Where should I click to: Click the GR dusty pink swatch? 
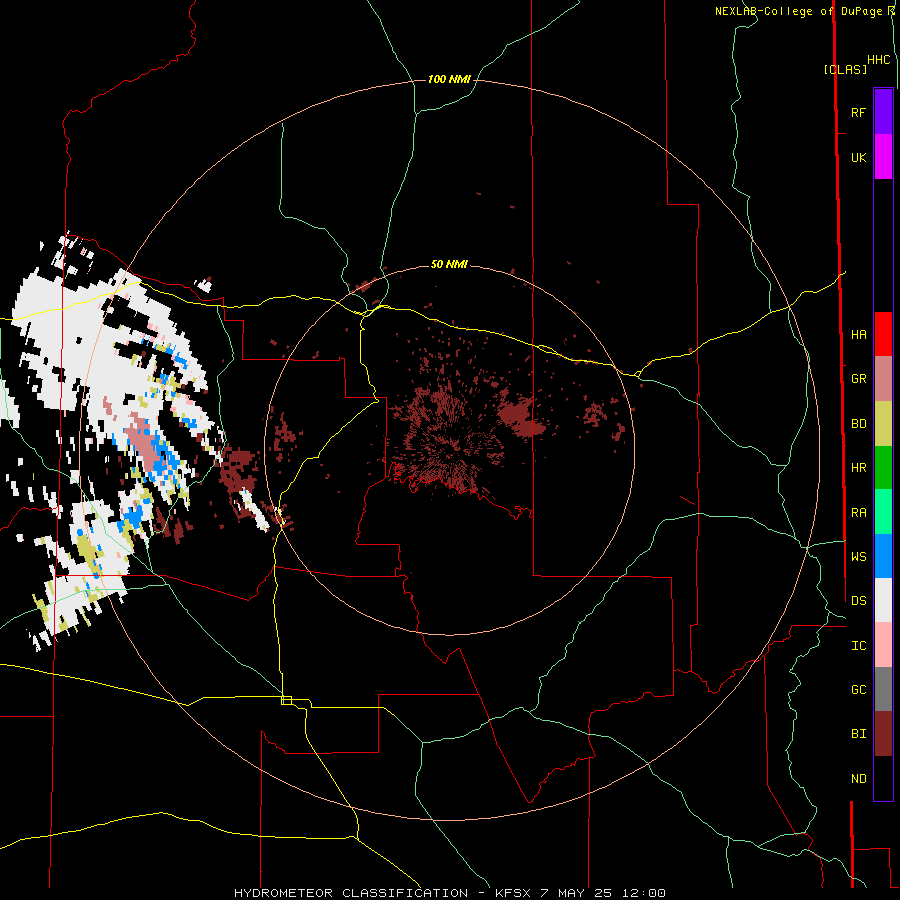coord(883,379)
